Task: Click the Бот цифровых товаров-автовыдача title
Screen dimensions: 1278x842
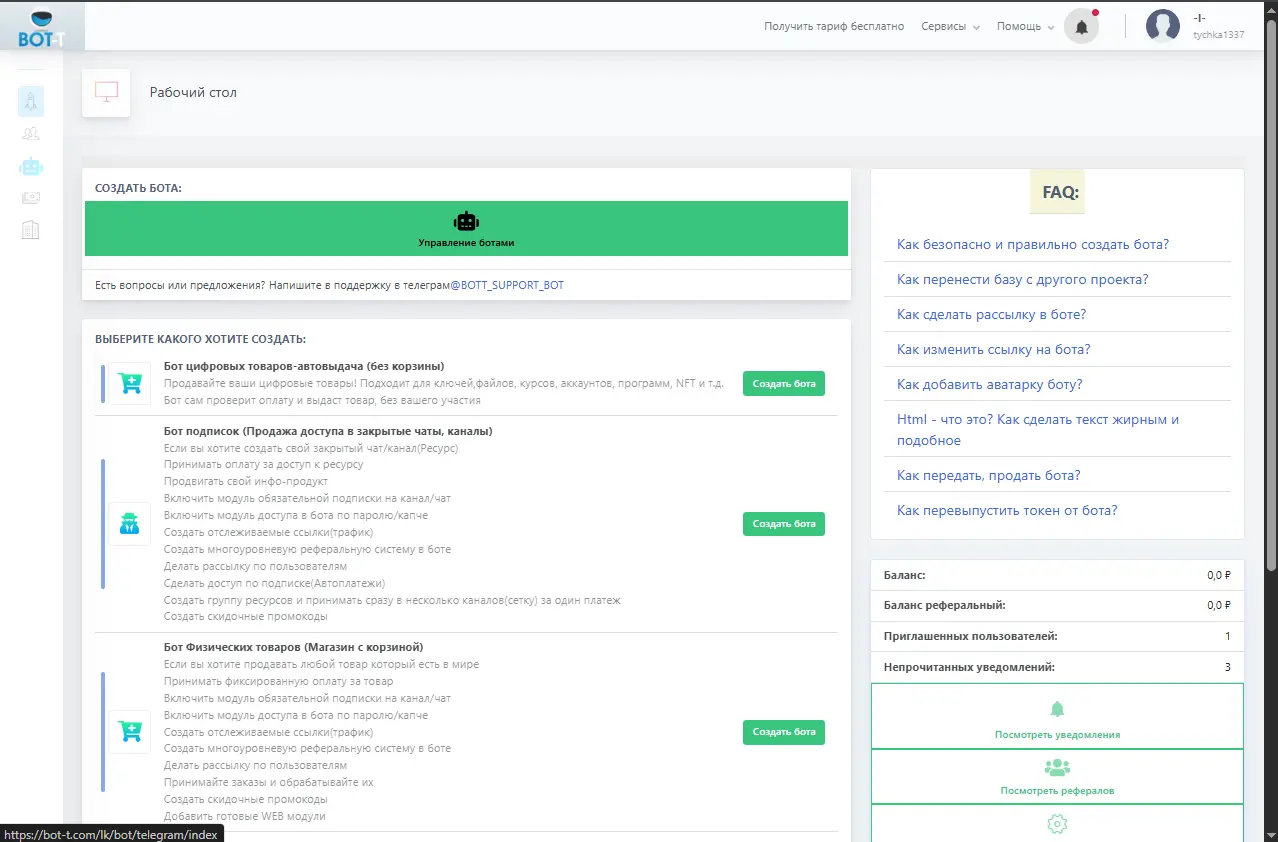Action: coord(304,366)
